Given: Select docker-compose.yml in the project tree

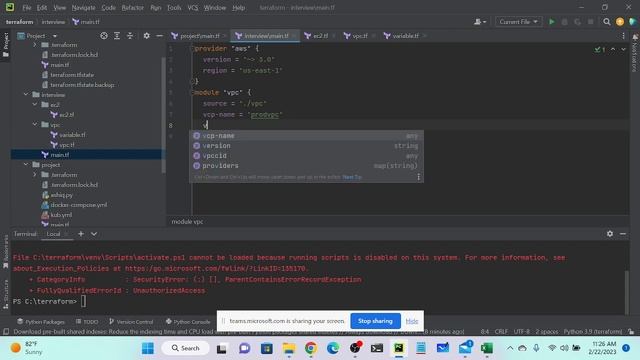Looking at the screenshot, I should click(74, 205).
